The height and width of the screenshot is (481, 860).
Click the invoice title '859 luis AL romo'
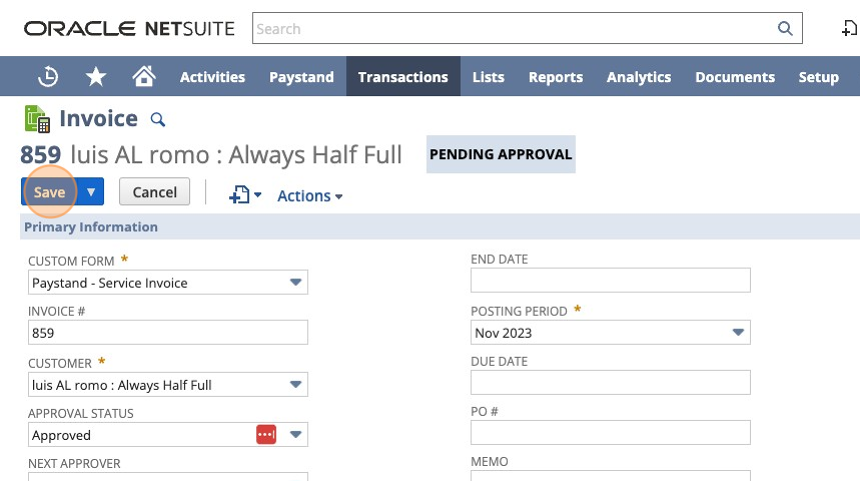point(211,155)
